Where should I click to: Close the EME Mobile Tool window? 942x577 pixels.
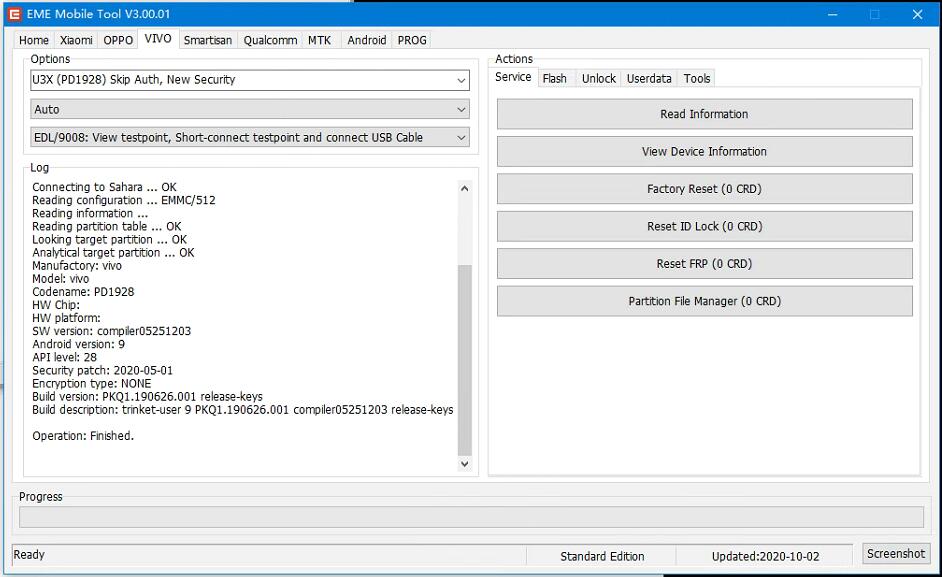[x=917, y=14]
